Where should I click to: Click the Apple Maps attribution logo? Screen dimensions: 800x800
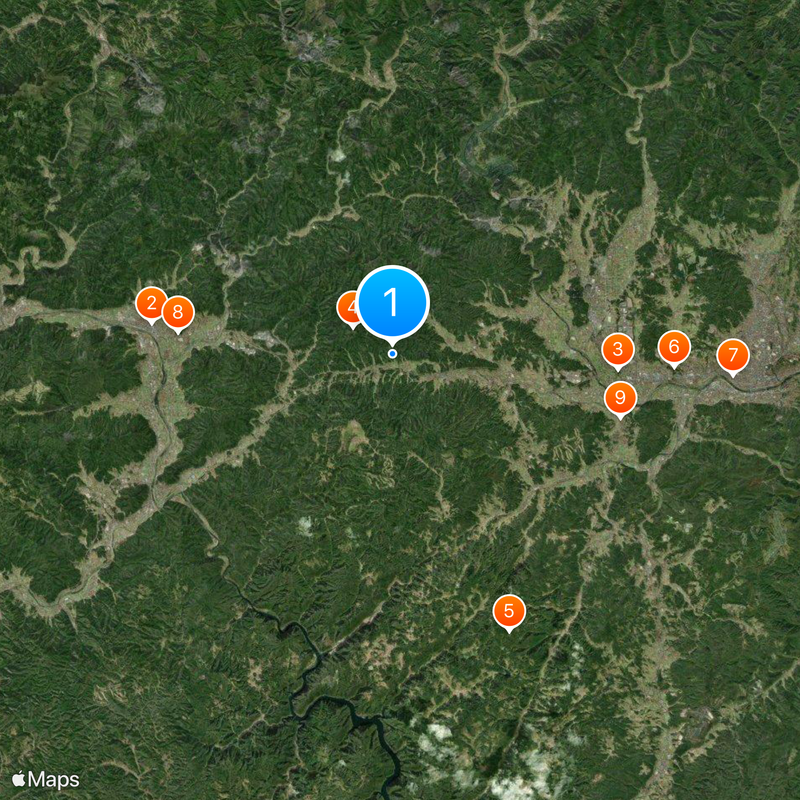coord(46,780)
